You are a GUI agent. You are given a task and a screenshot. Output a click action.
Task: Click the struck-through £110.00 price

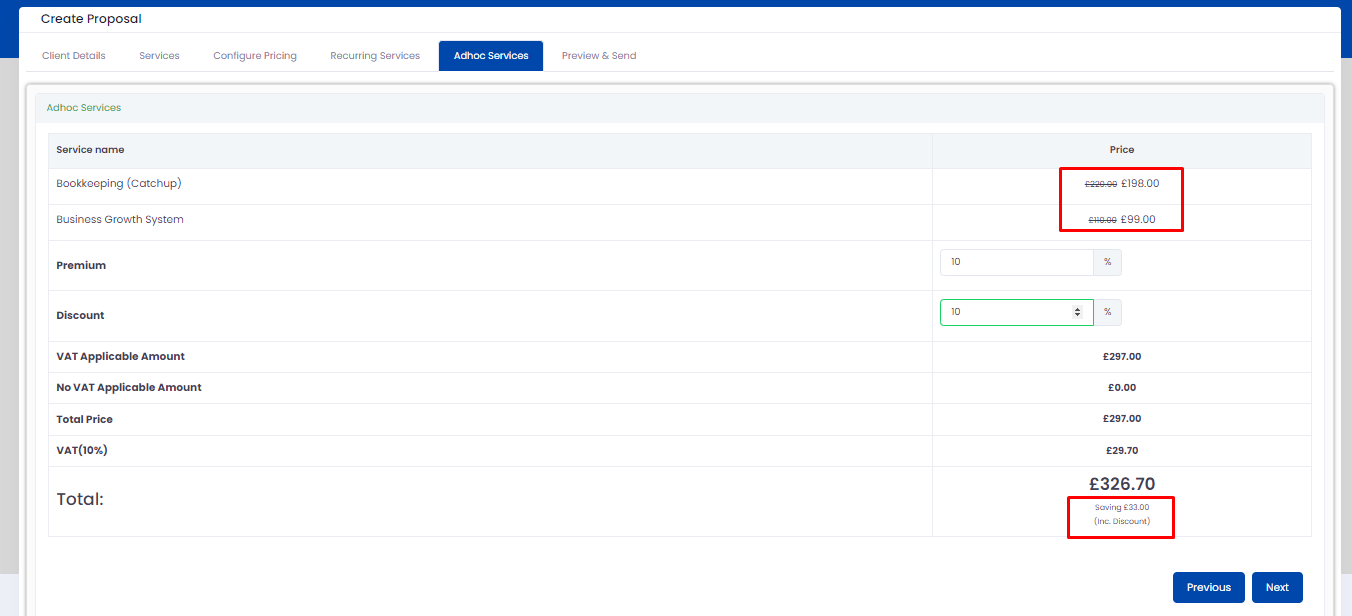coord(1103,220)
